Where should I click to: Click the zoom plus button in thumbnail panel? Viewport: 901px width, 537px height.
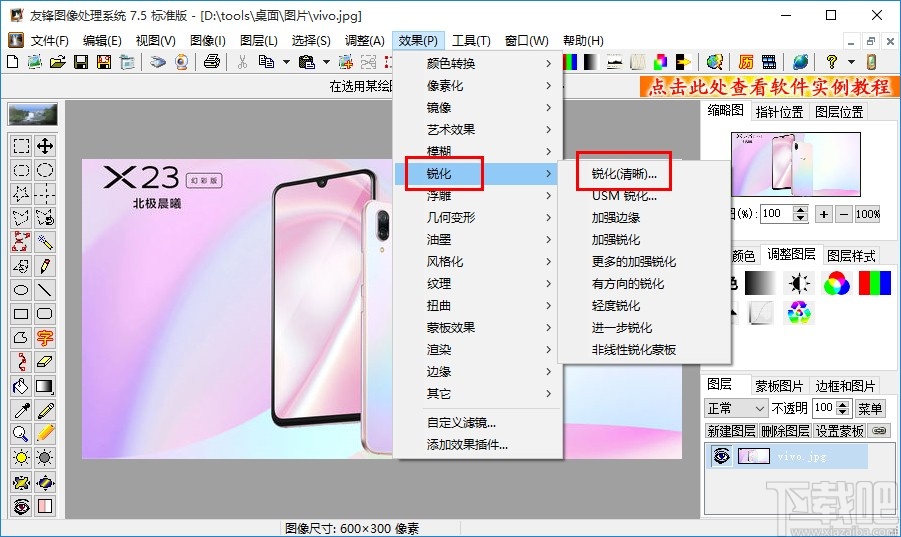click(823, 214)
